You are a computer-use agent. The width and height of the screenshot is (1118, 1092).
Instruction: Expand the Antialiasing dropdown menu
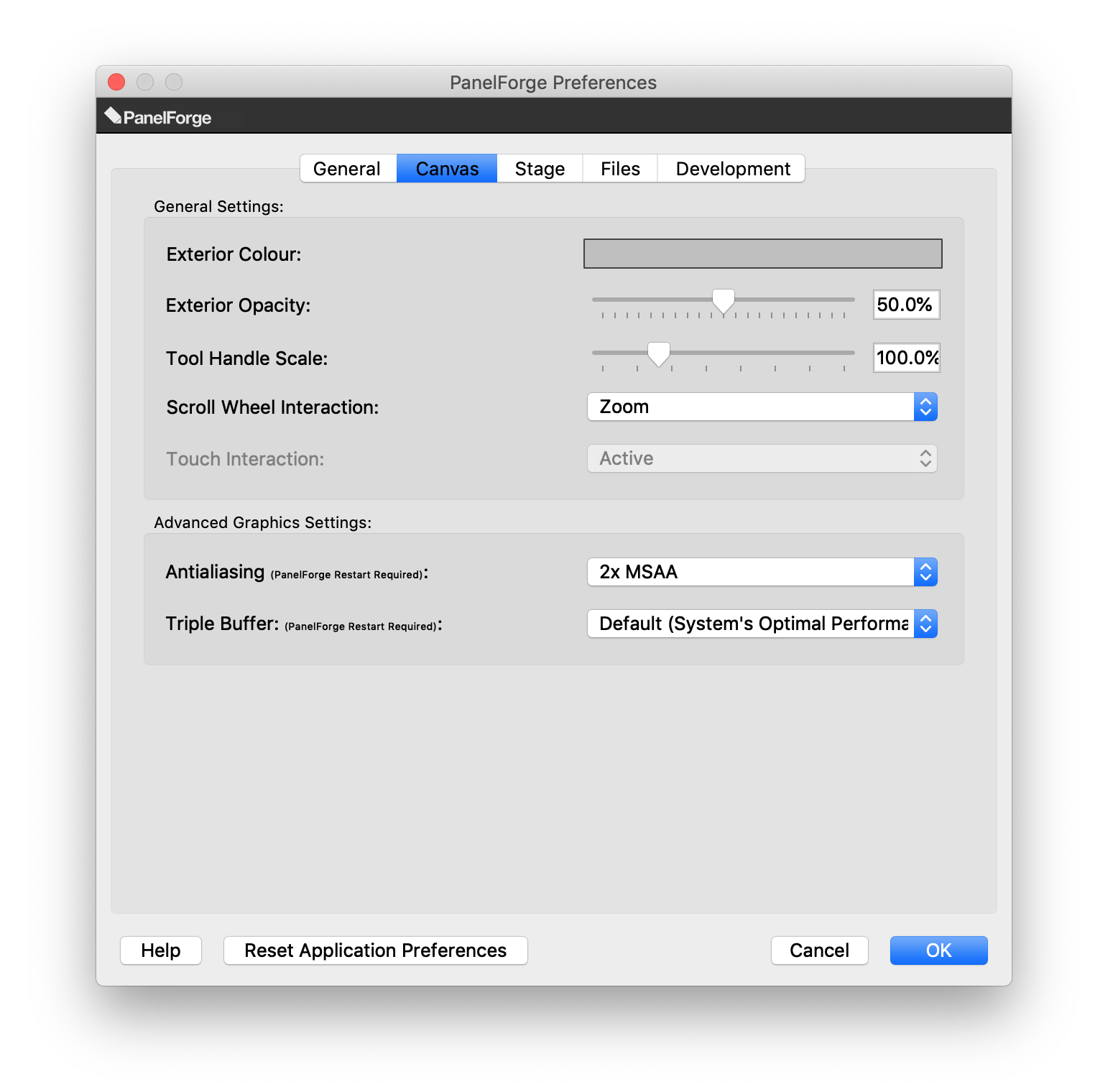762,572
